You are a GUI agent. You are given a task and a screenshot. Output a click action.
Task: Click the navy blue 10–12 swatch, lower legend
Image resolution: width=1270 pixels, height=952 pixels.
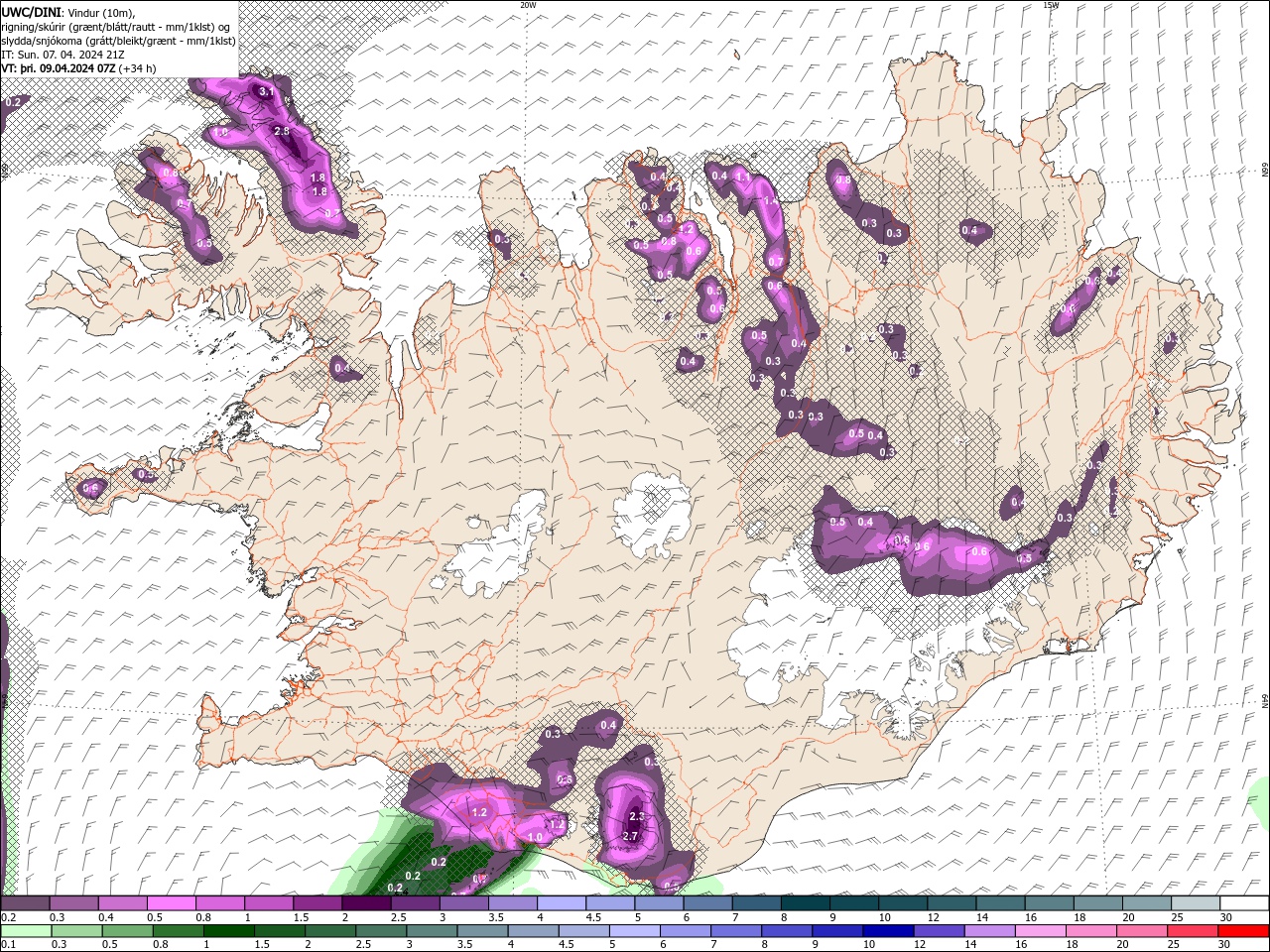point(888,931)
